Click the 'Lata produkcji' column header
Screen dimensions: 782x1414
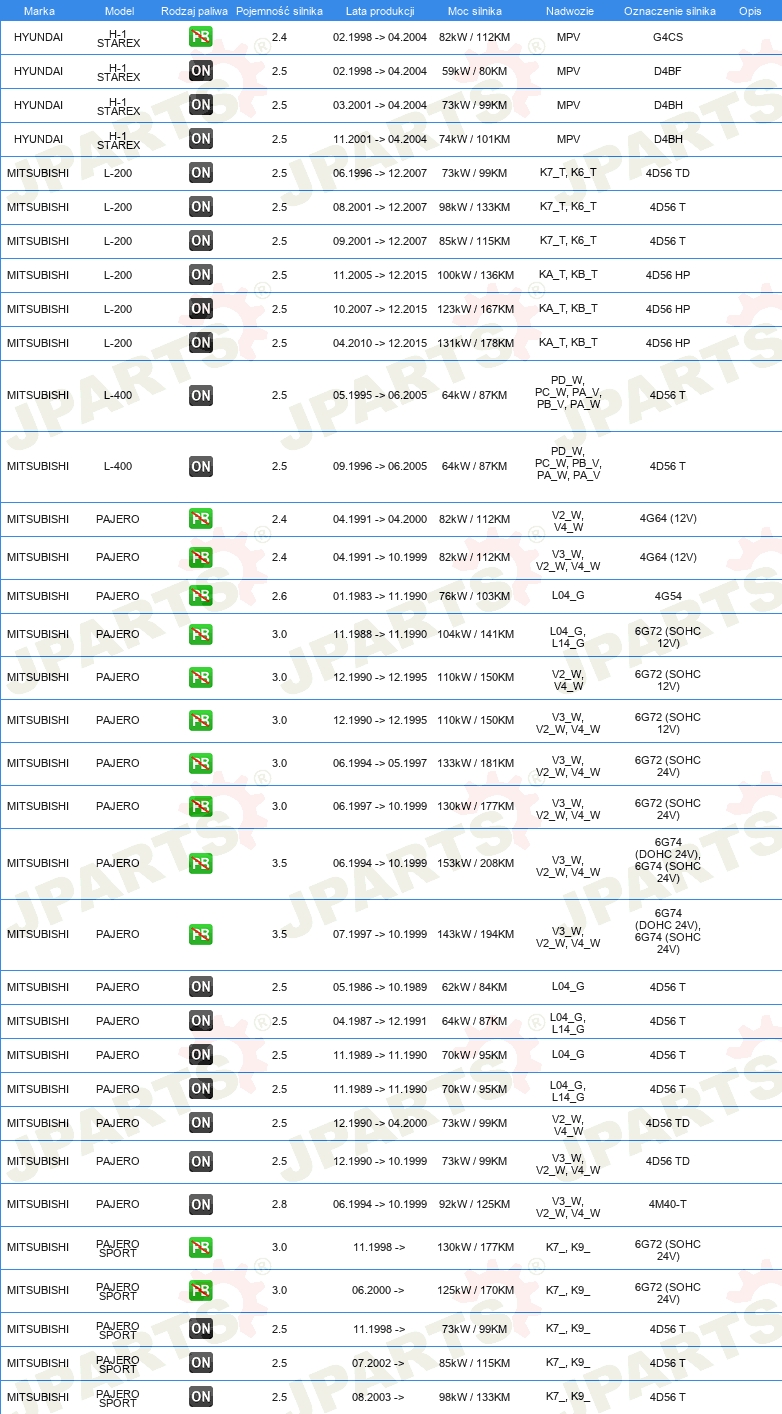(380, 11)
